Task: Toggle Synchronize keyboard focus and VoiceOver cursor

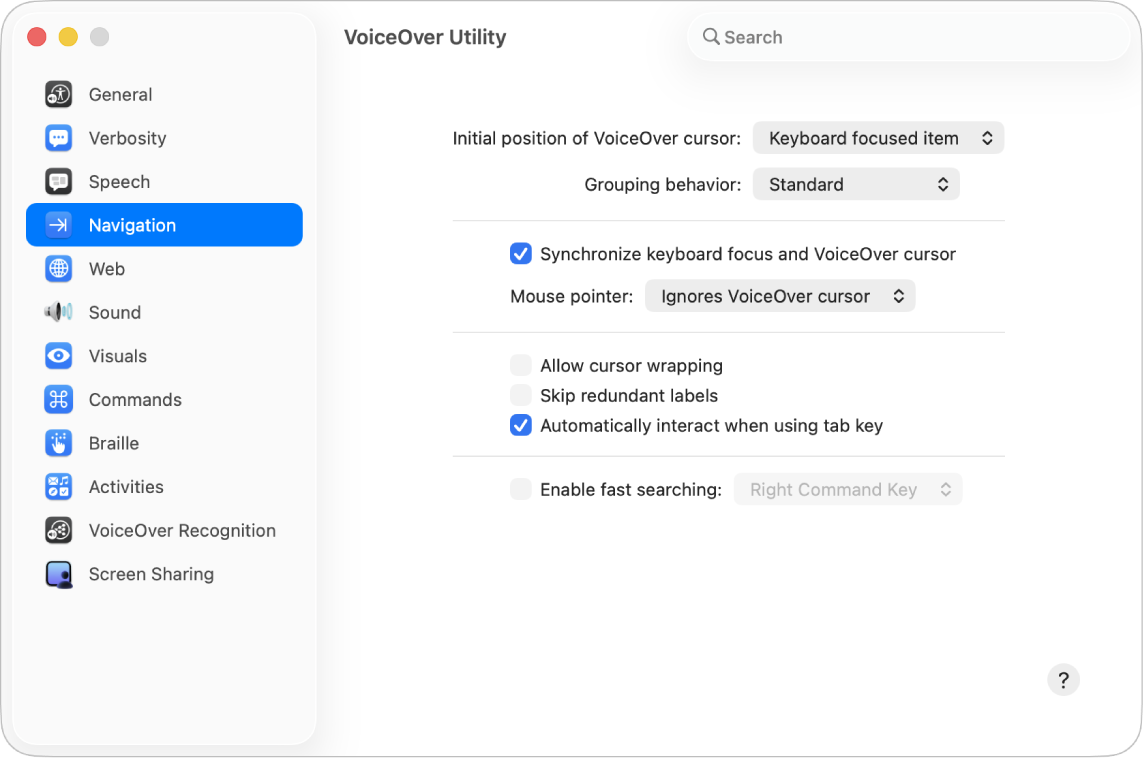Action: 520,254
